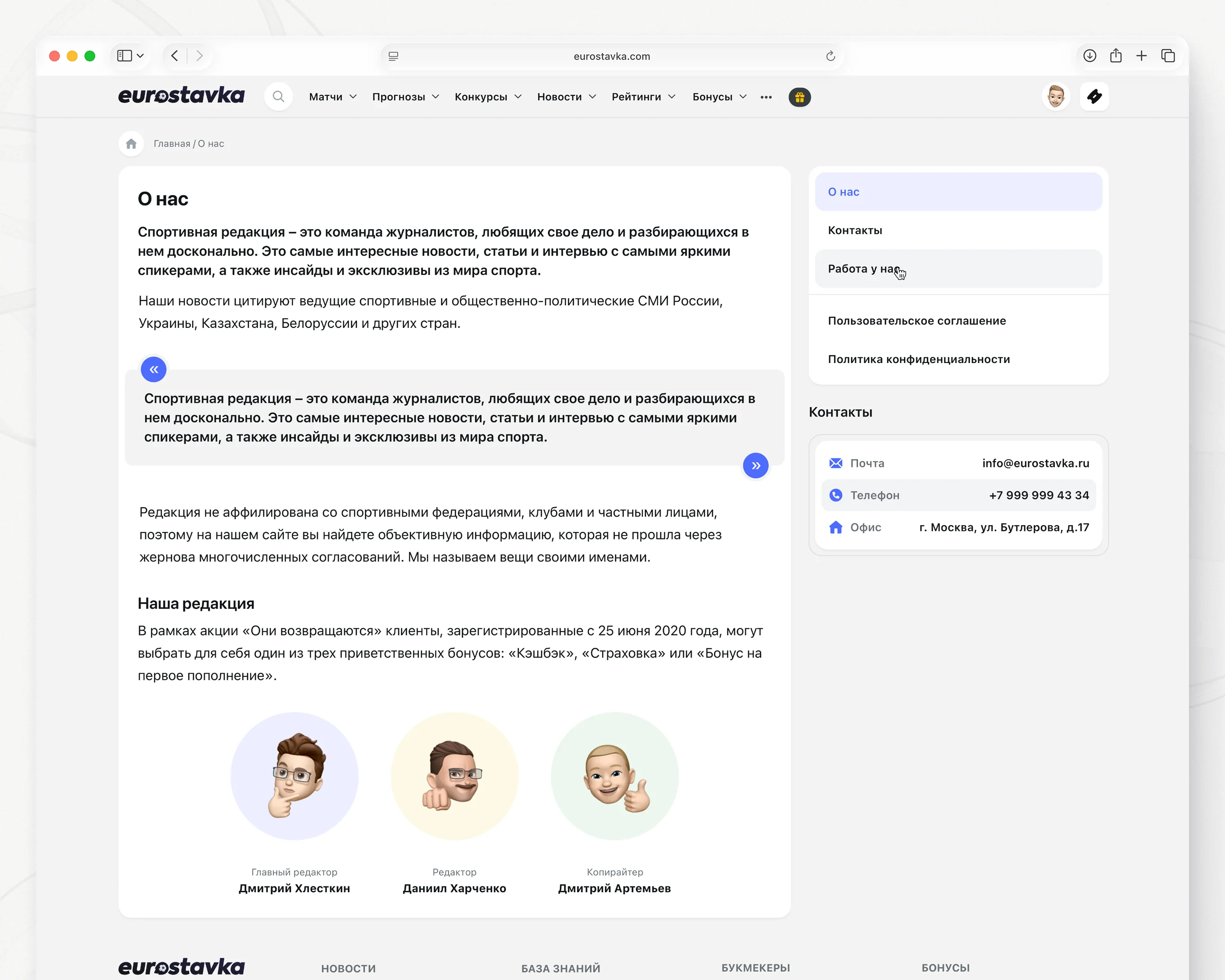Select Контакты in the sidebar menu
The height and width of the screenshot is (980, 1225).
[x=854, y=230]
